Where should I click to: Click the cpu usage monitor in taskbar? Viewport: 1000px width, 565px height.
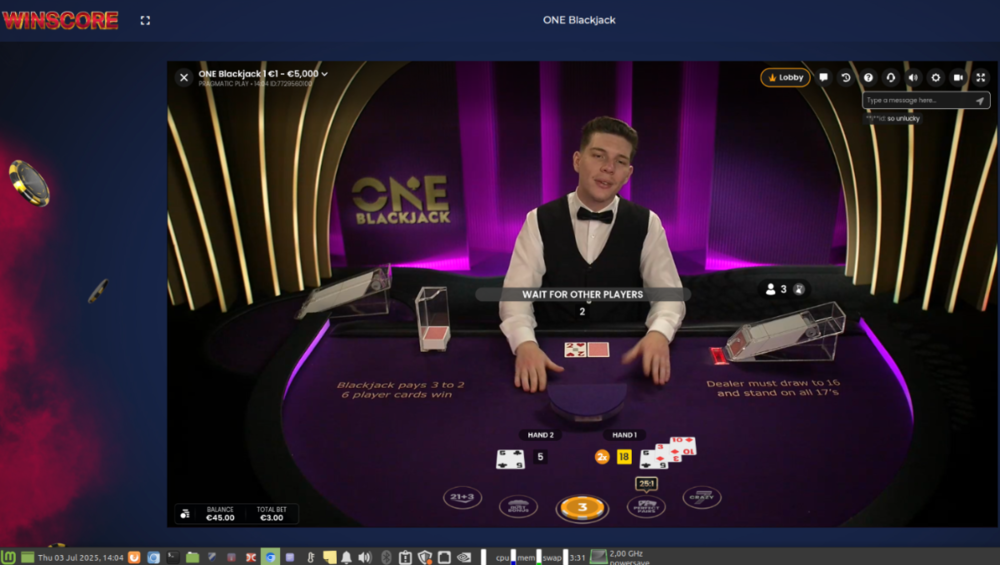(x=505, y=557)
